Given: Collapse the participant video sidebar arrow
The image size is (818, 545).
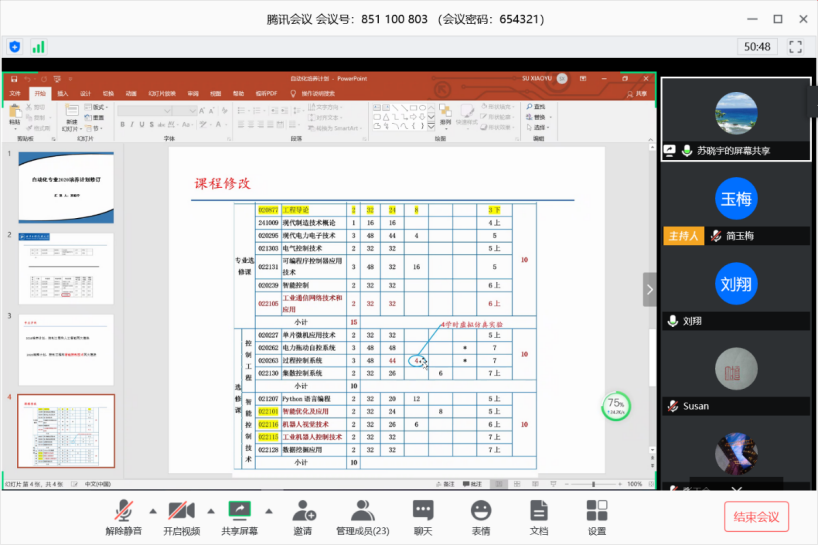Looking at the screenshot, I should tap(650, 290).
